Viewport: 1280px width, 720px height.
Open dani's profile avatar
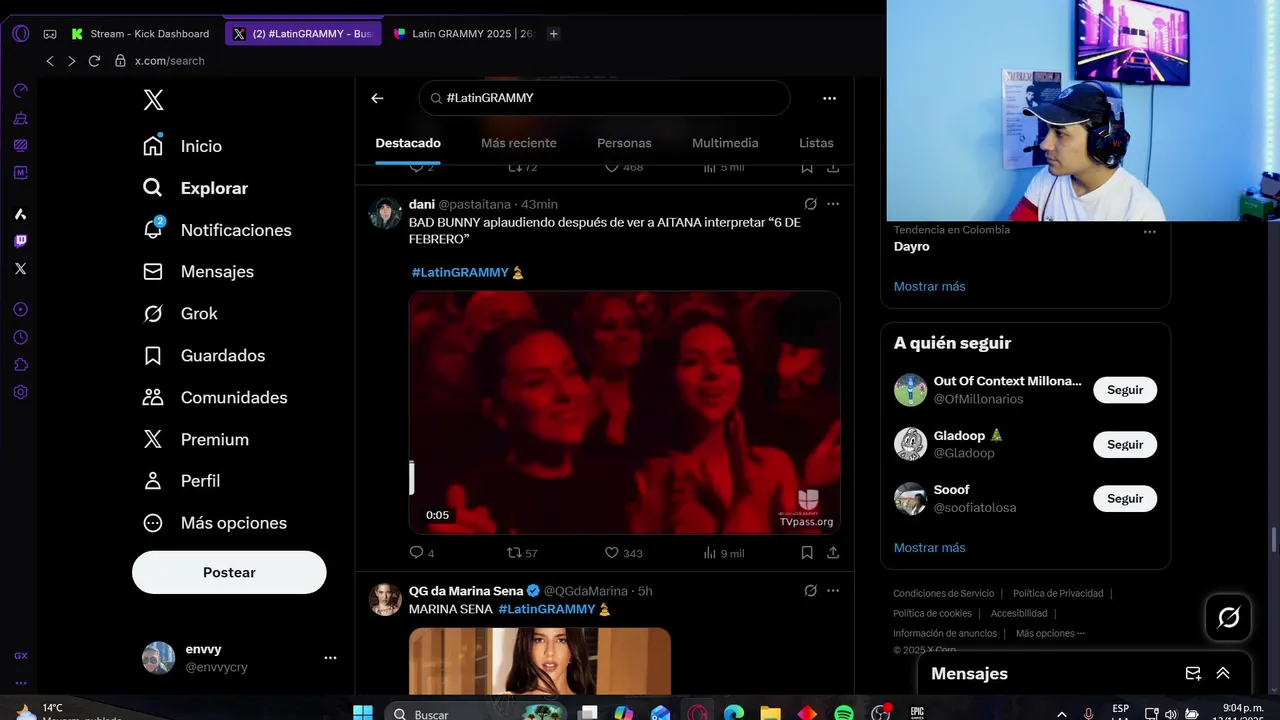(385, 213)
